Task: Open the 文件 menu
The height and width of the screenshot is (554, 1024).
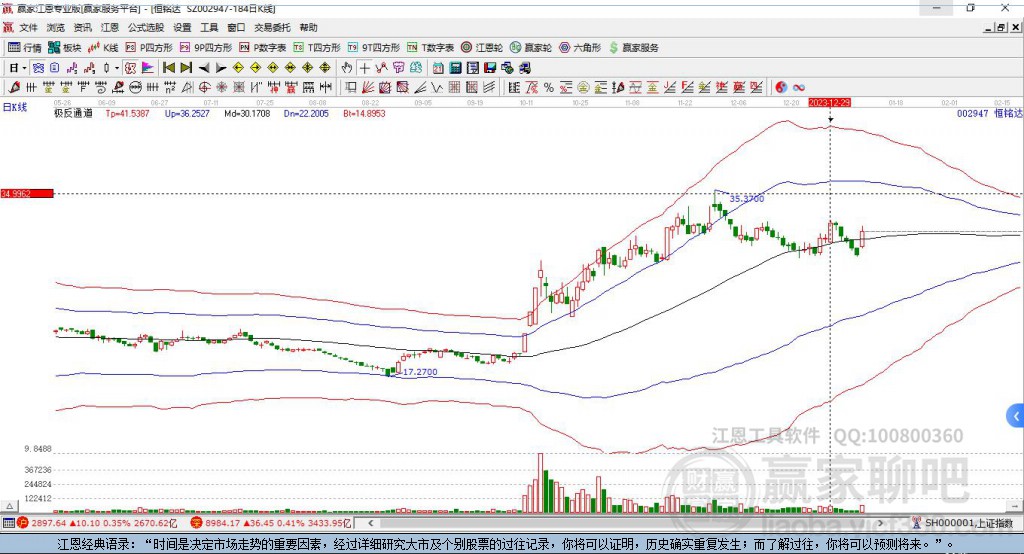Action: point(28,27)
